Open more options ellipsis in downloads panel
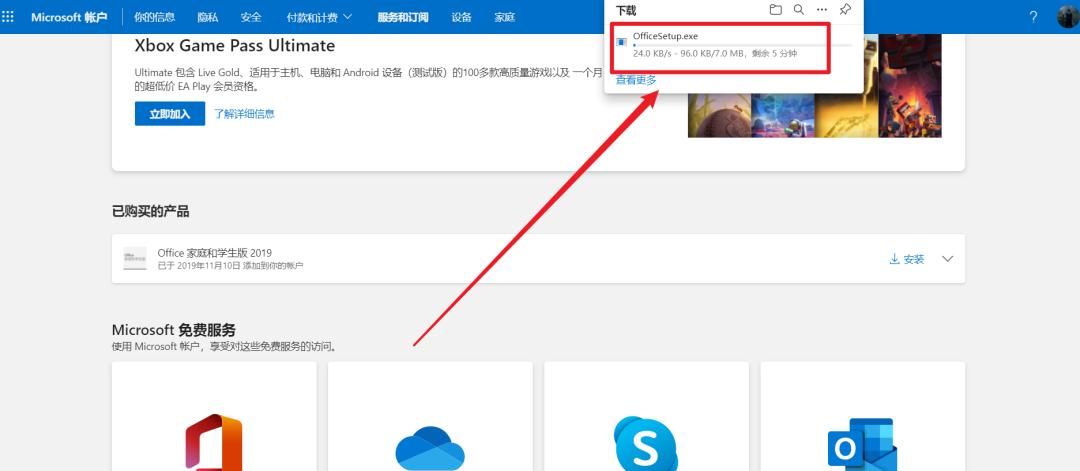The height and width of the screenshot is (471, 1080). tap(822, 10)
